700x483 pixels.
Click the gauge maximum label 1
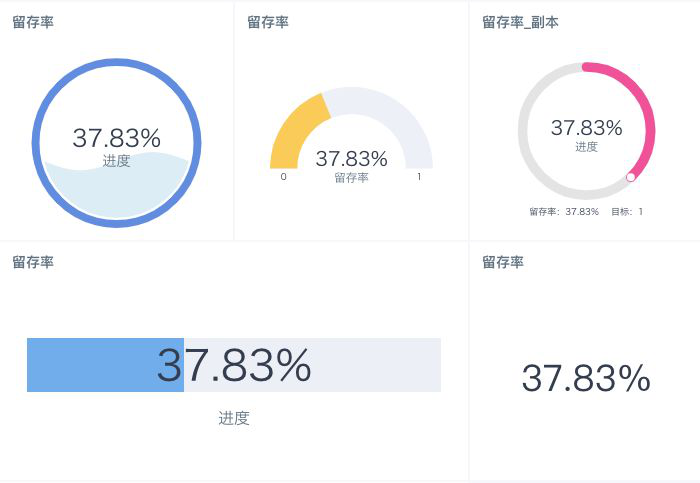point(418,177)
